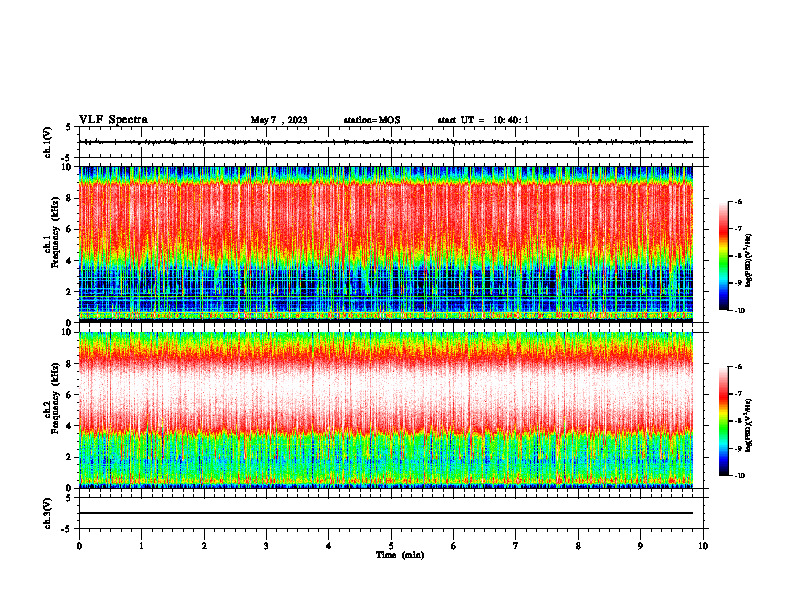The width and height of the screenshot is (792, 612).
Task: Click the "7" minute tick on time axis
Action: tap(516, 546)
